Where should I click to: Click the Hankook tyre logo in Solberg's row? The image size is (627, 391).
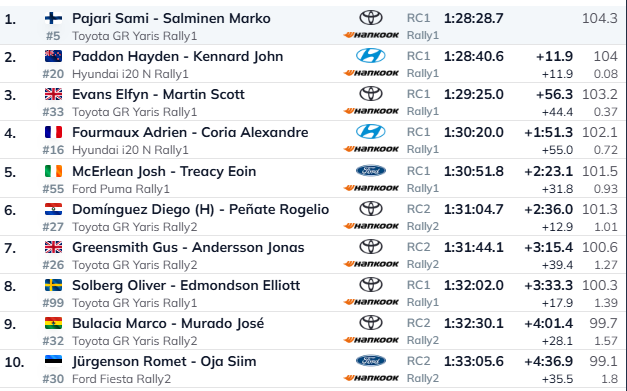coord(371,302)
